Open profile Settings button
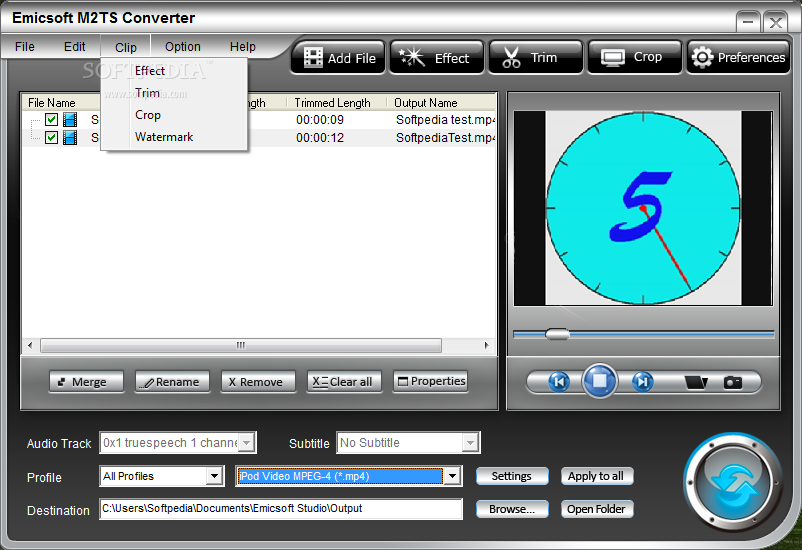This screenshot has width=802, height=550. click(x=512, y=476)
